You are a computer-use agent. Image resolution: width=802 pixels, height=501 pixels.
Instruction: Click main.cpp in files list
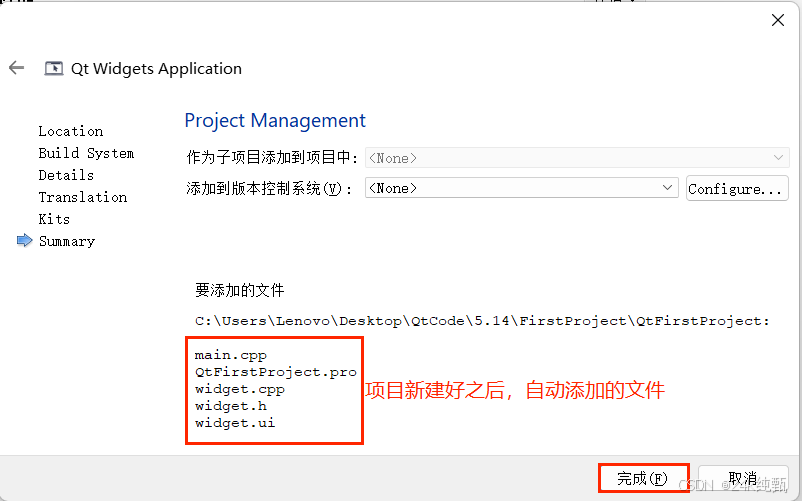coord(231,355)
